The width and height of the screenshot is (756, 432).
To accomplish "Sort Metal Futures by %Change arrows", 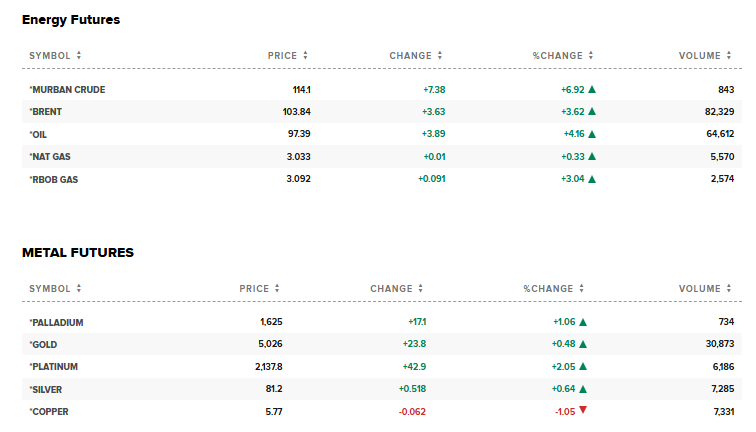I will [581, 288].
